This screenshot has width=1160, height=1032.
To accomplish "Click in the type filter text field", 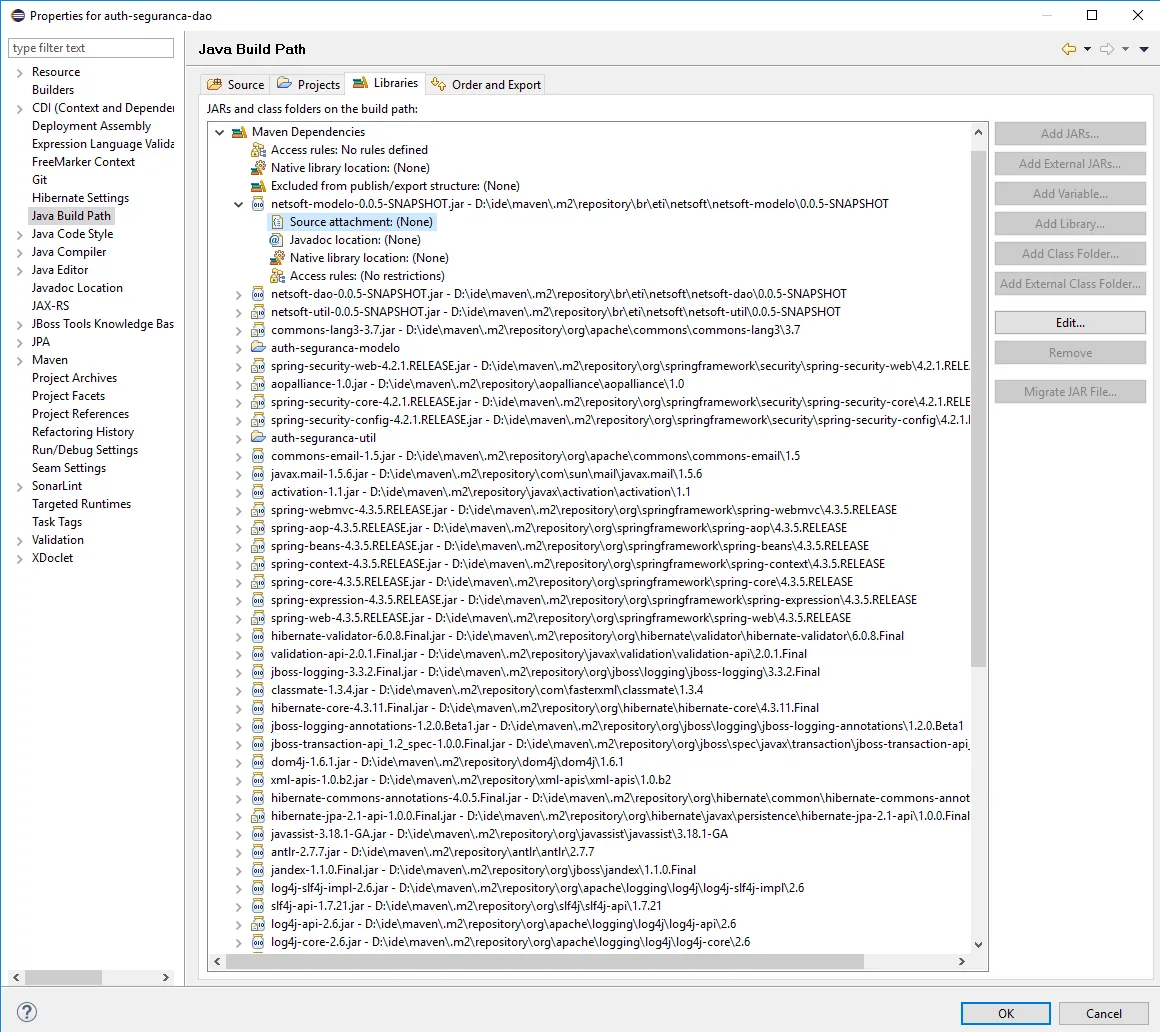I will (91, 48).
